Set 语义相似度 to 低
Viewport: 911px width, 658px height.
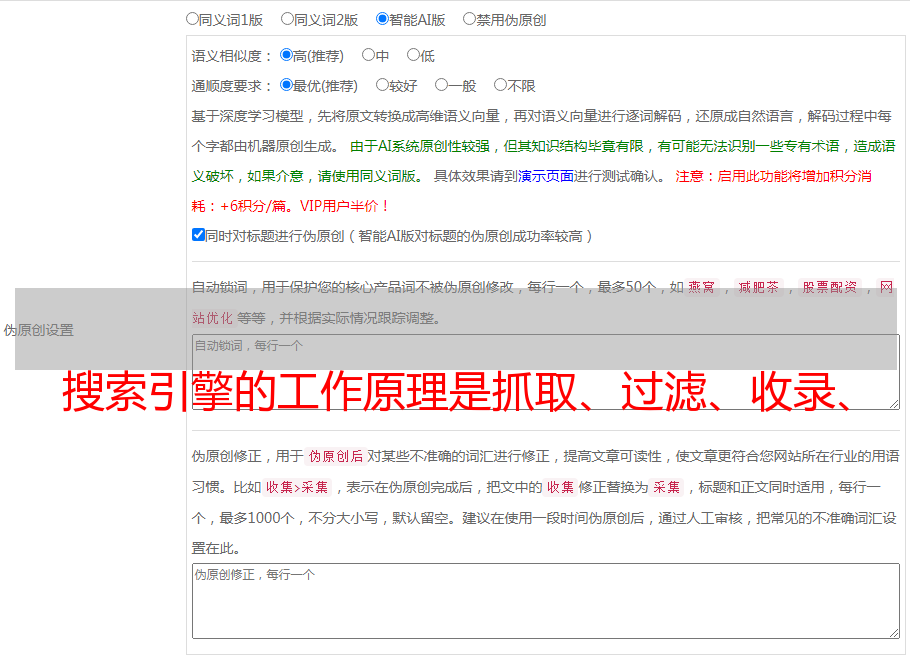click(x=413, y=55)
